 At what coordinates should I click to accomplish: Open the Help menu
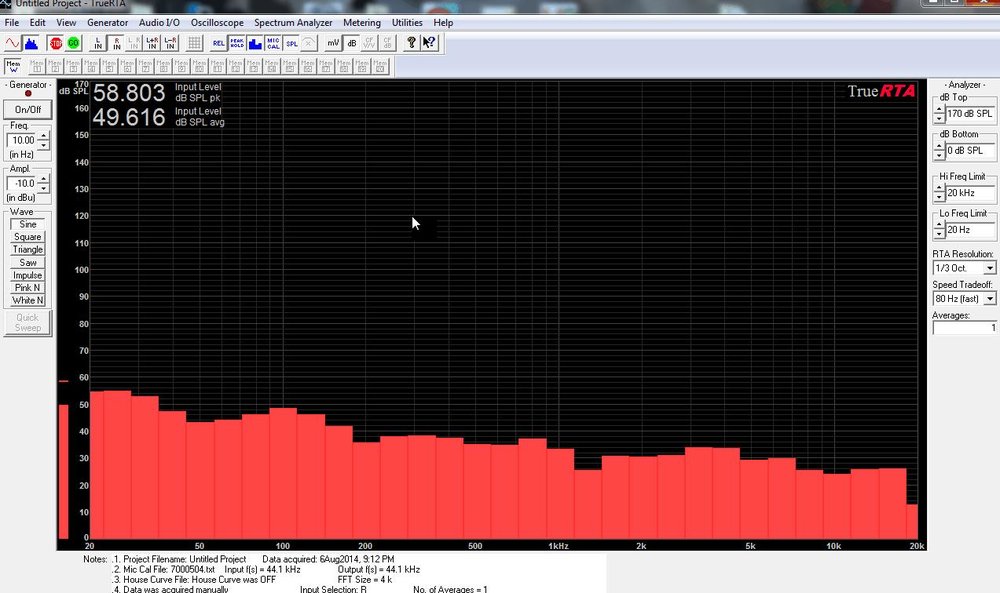[443, 22]
